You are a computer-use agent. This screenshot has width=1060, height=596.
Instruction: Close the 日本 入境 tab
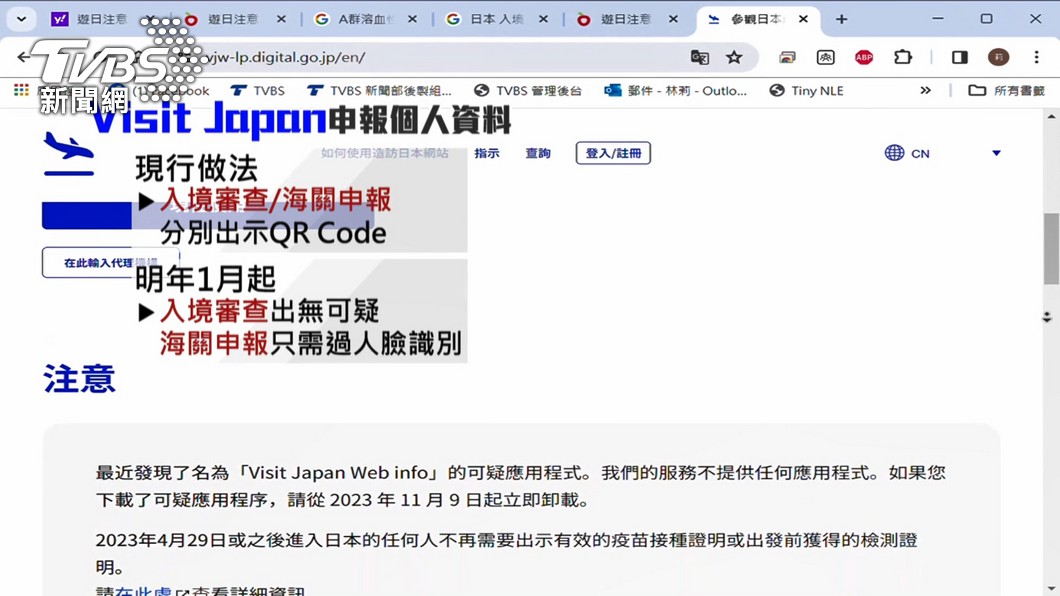tap(543, 19)
